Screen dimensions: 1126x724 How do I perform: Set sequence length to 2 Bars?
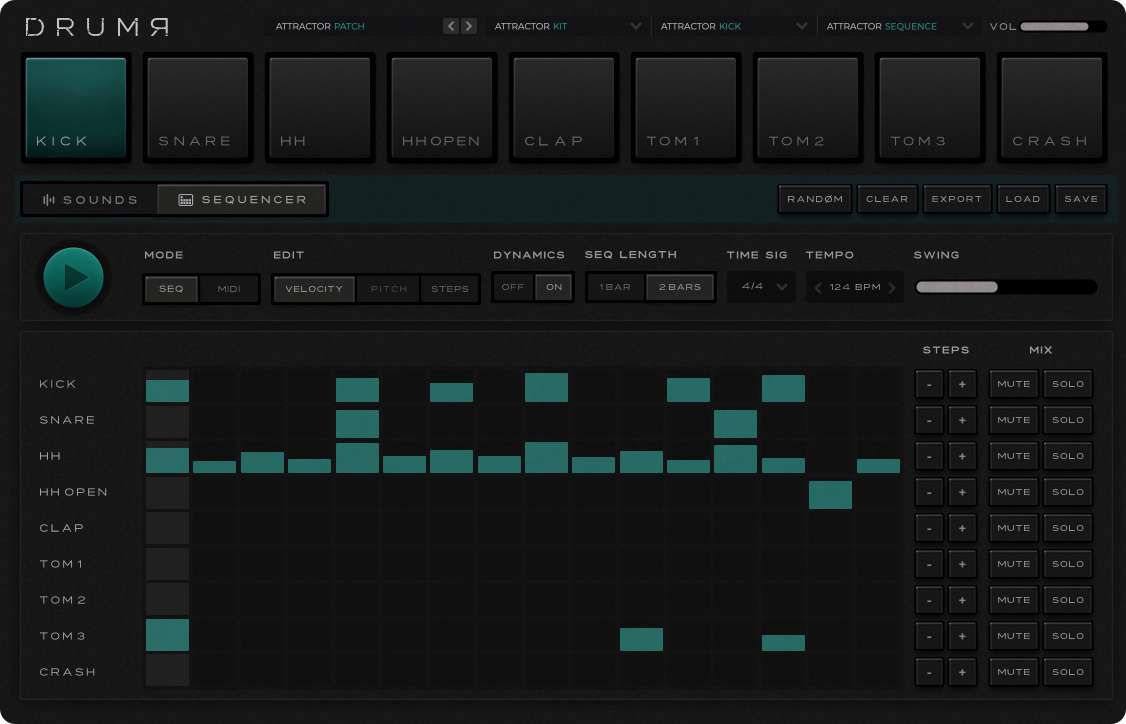click(680, 287)
